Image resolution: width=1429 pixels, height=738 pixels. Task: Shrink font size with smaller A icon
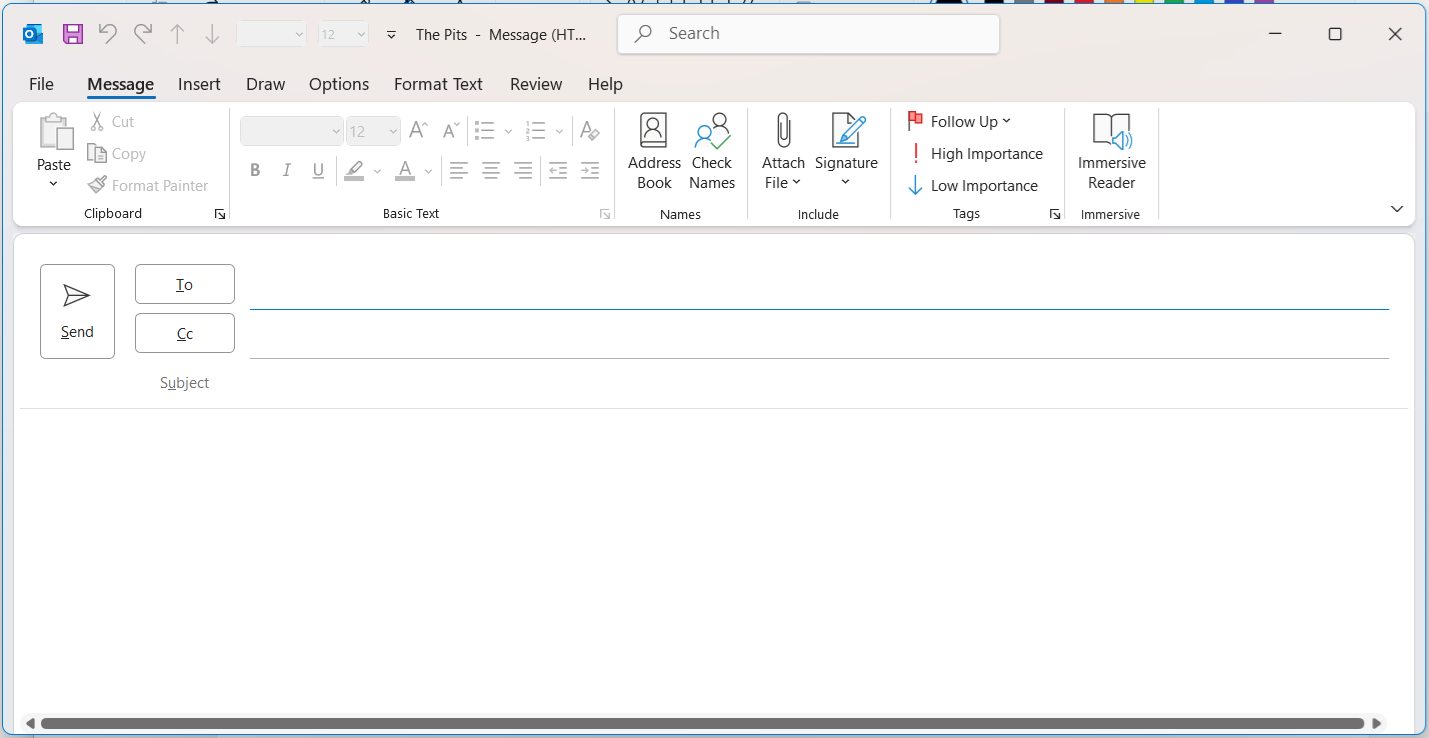tap(451, 130)
